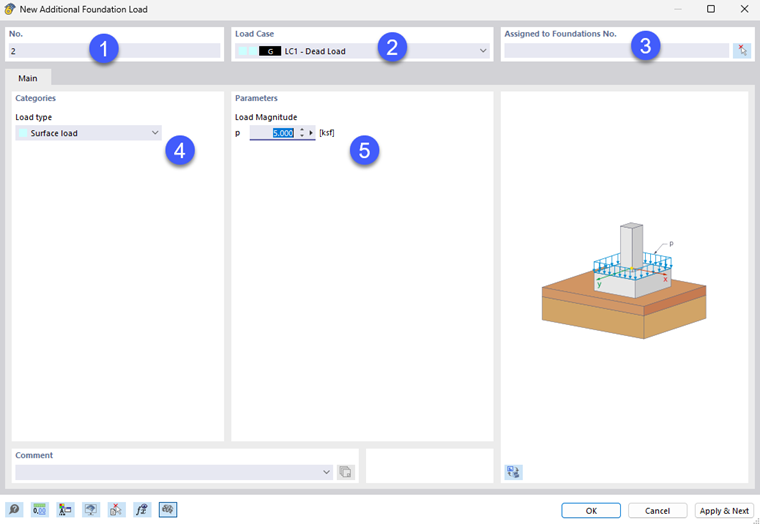Click the black G load case category badge
Image resolution: width=760 pixels, height=524 pixels.
coord(270,51)
